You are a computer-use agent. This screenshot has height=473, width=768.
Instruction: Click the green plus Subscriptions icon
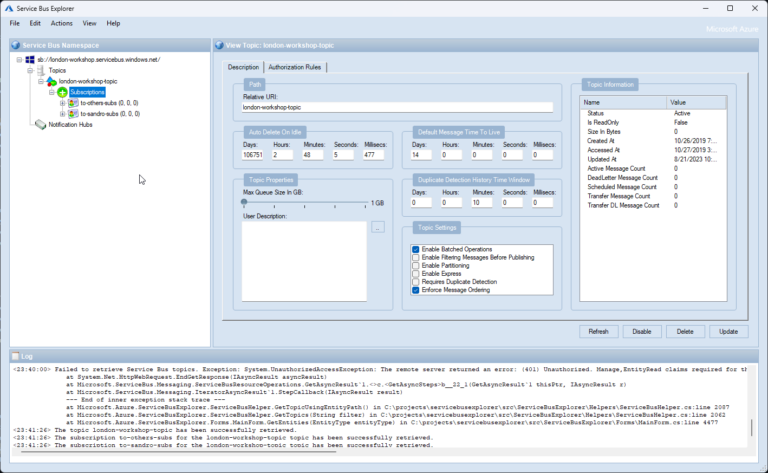63,92
